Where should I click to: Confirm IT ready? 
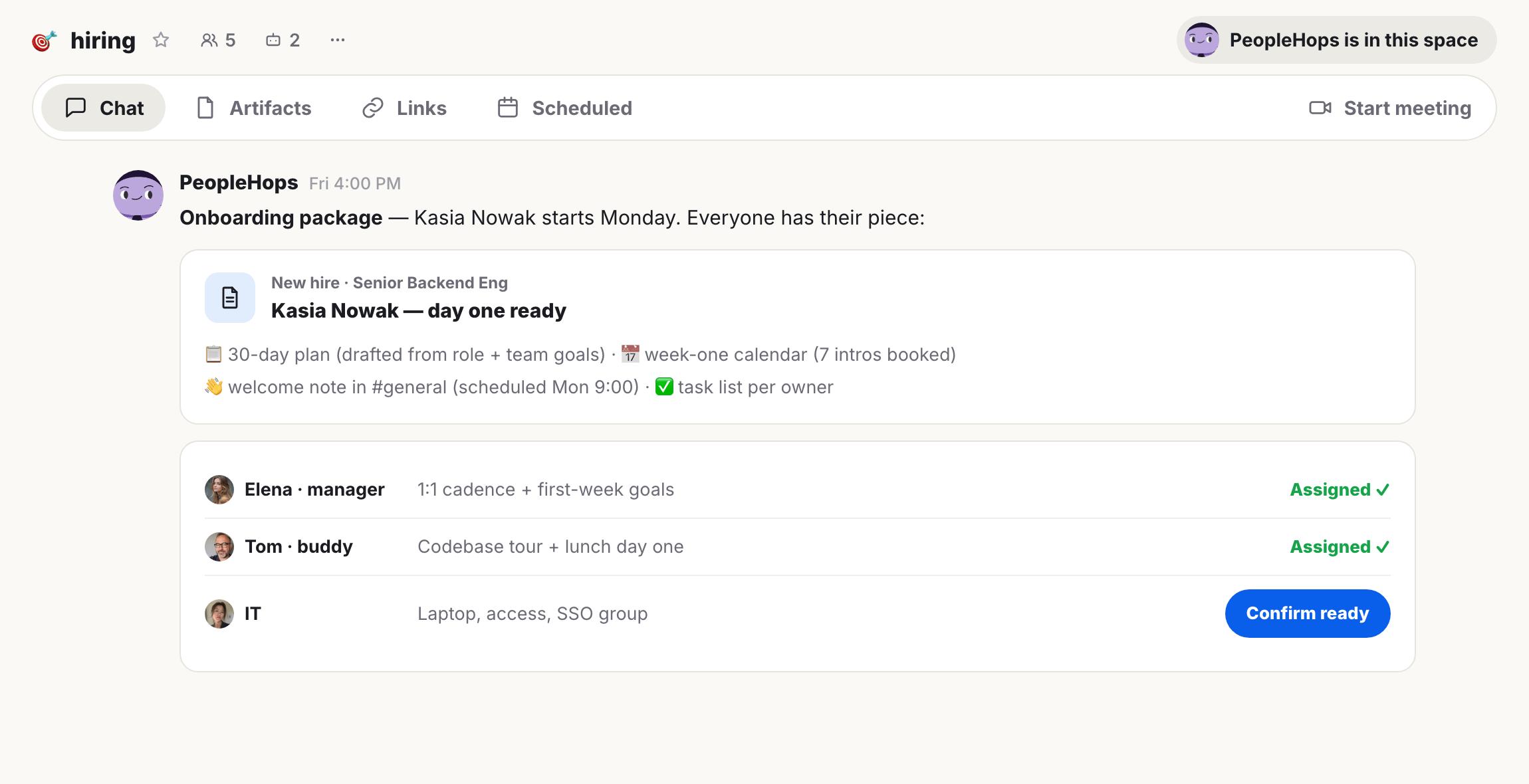coord(1308,613)
